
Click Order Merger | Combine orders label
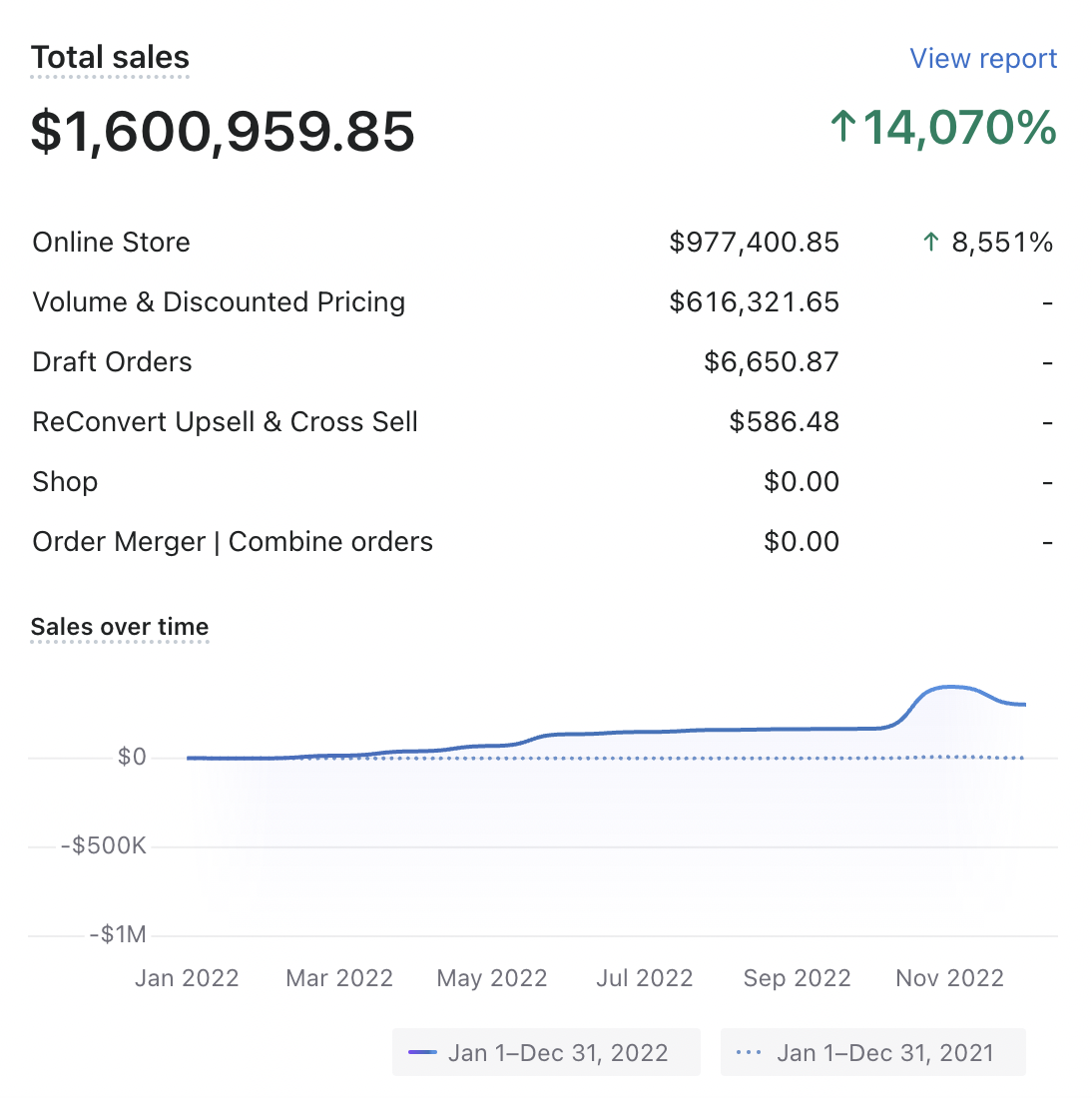click(233, 542)
